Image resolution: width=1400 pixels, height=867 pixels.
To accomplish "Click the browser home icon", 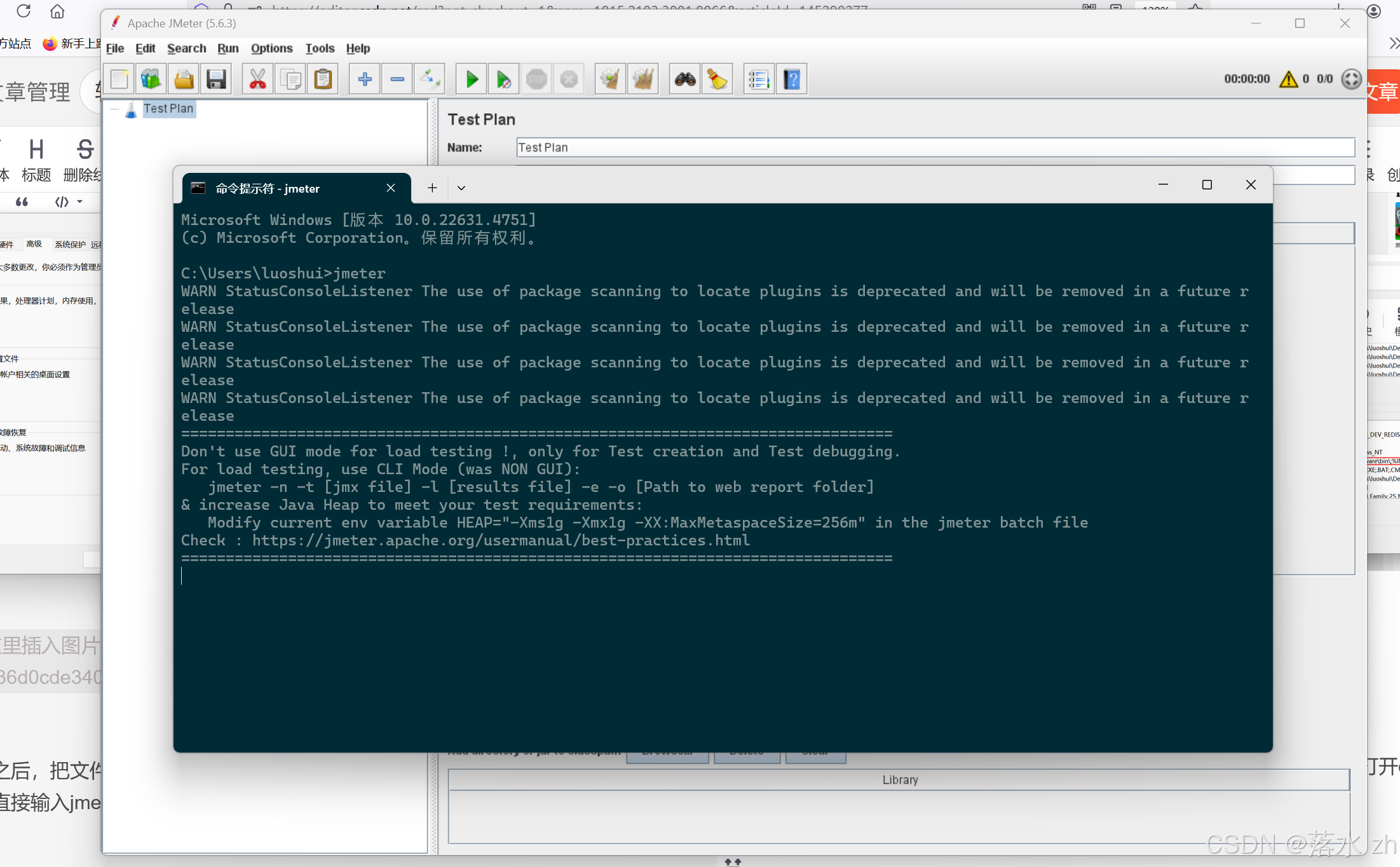I will 57,11.
